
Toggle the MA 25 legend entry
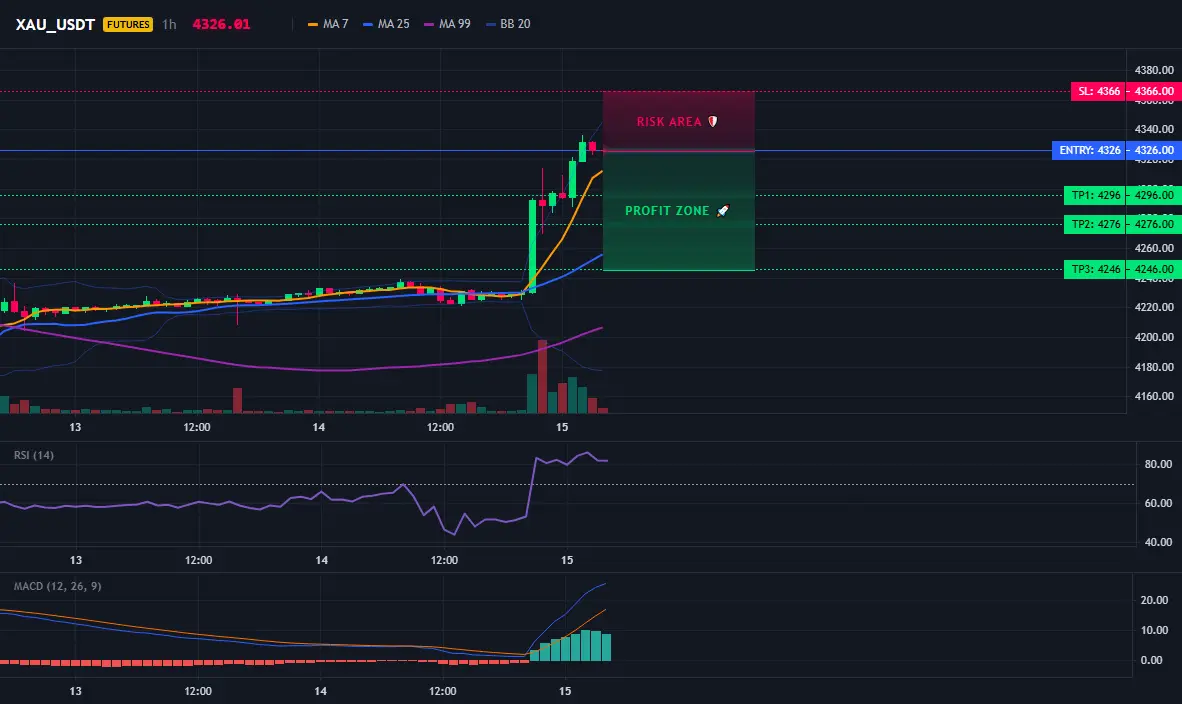point(387,24)
